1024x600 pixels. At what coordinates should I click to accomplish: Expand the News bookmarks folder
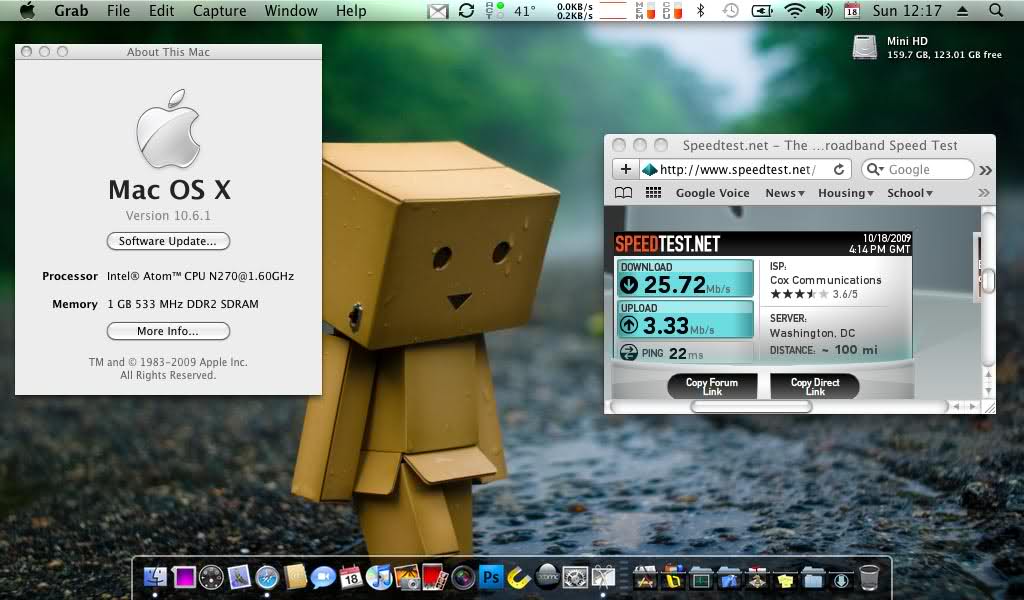[x=785, y=193]
